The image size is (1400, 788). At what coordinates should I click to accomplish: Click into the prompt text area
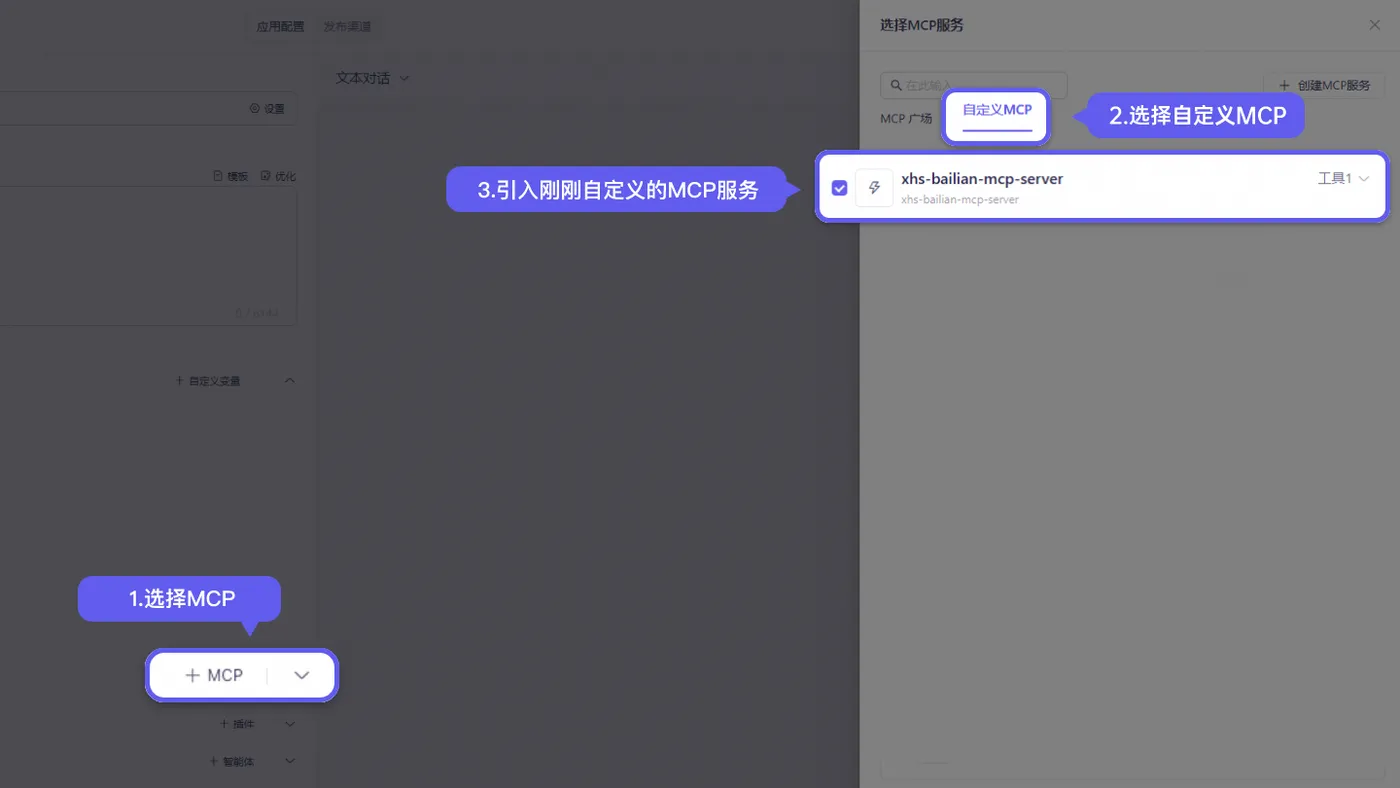coord(148,256)
